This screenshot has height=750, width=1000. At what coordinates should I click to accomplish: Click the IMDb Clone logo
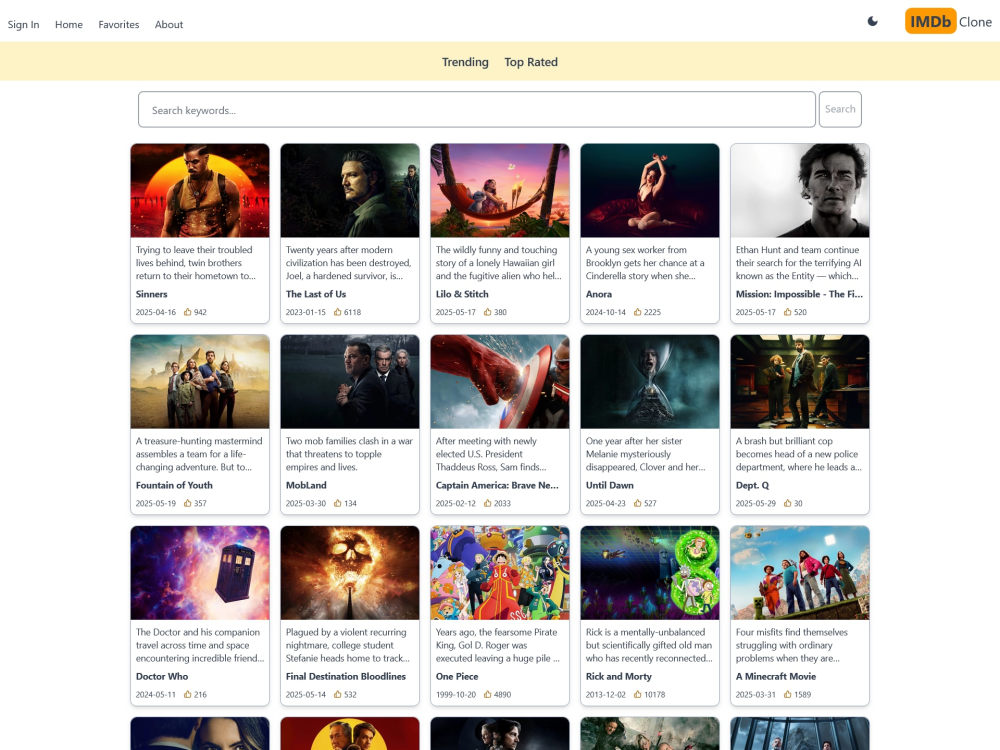(x=948, y=22)
